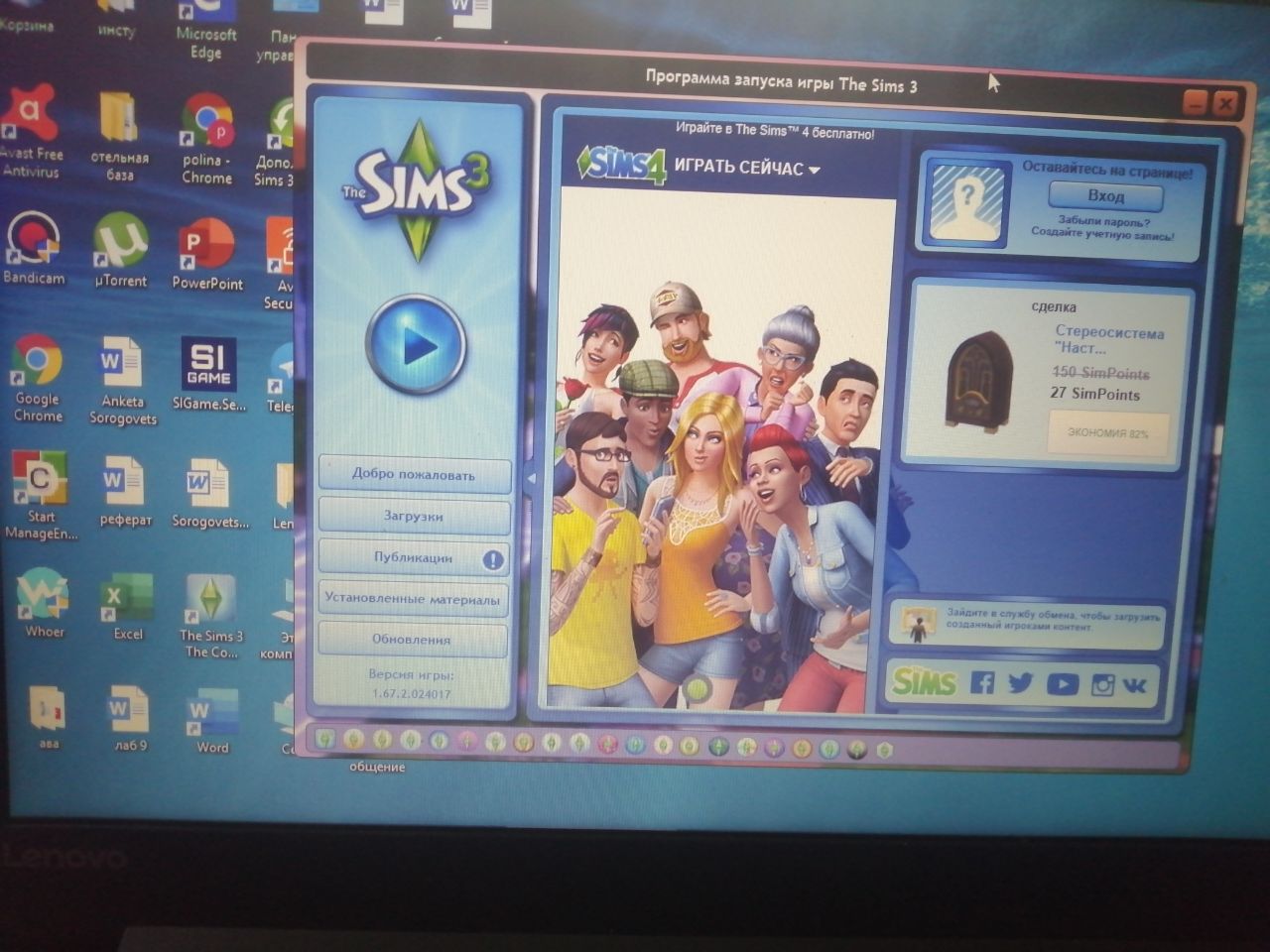This screenshot has height=952, width=1270.
Task: Click the game version number 1.67.2.024017
Action: point(412,694)
